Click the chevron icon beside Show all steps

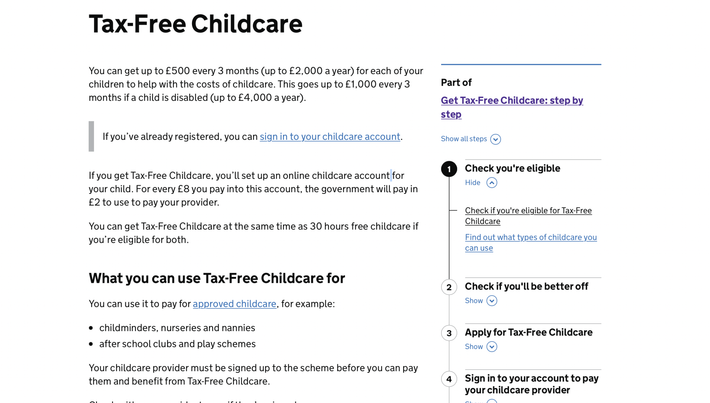[x=495, y=139]
